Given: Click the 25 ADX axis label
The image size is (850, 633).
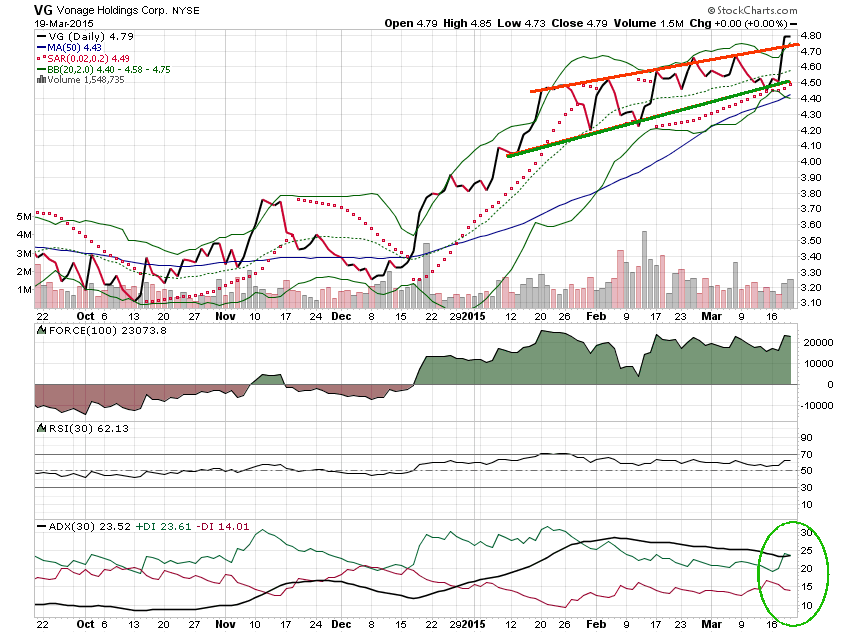Looking at the screenshot, I should pyautogui.click(x=807, y=551).
